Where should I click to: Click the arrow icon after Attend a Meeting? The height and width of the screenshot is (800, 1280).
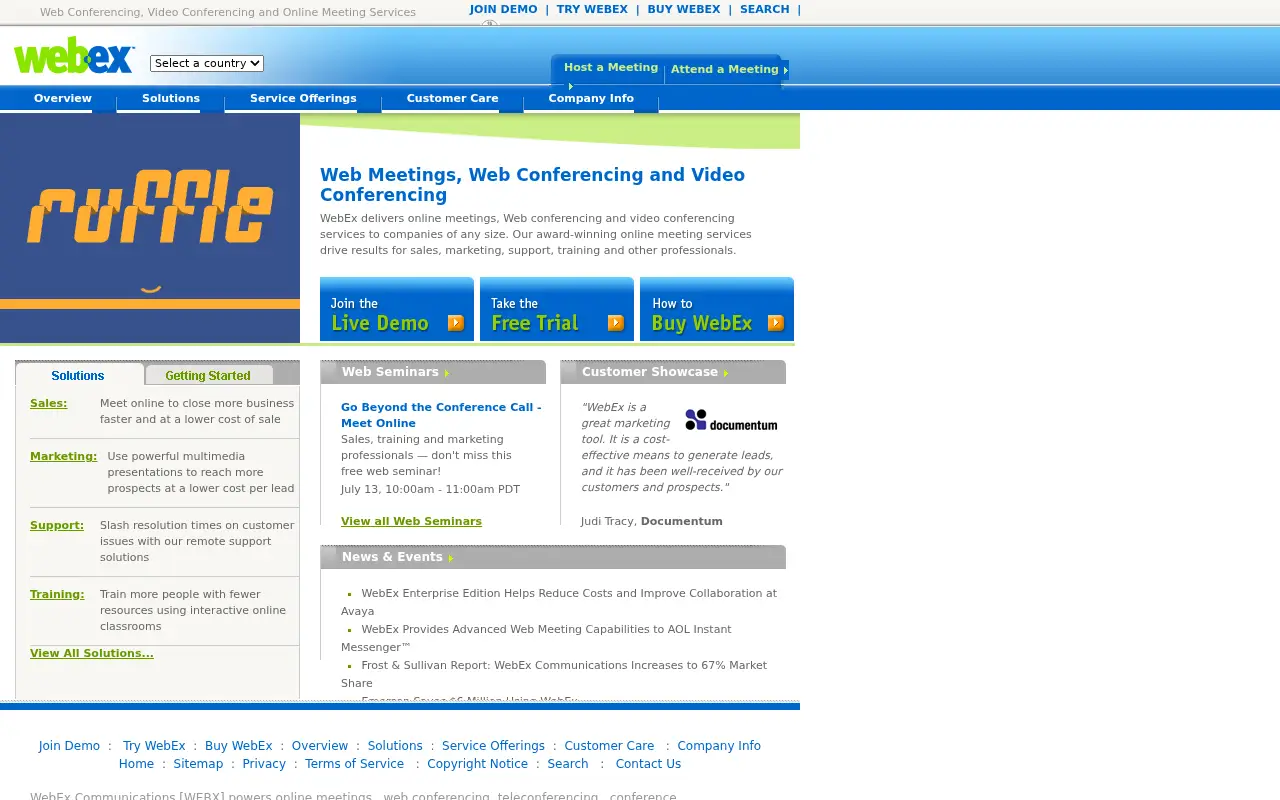(786, 70)
